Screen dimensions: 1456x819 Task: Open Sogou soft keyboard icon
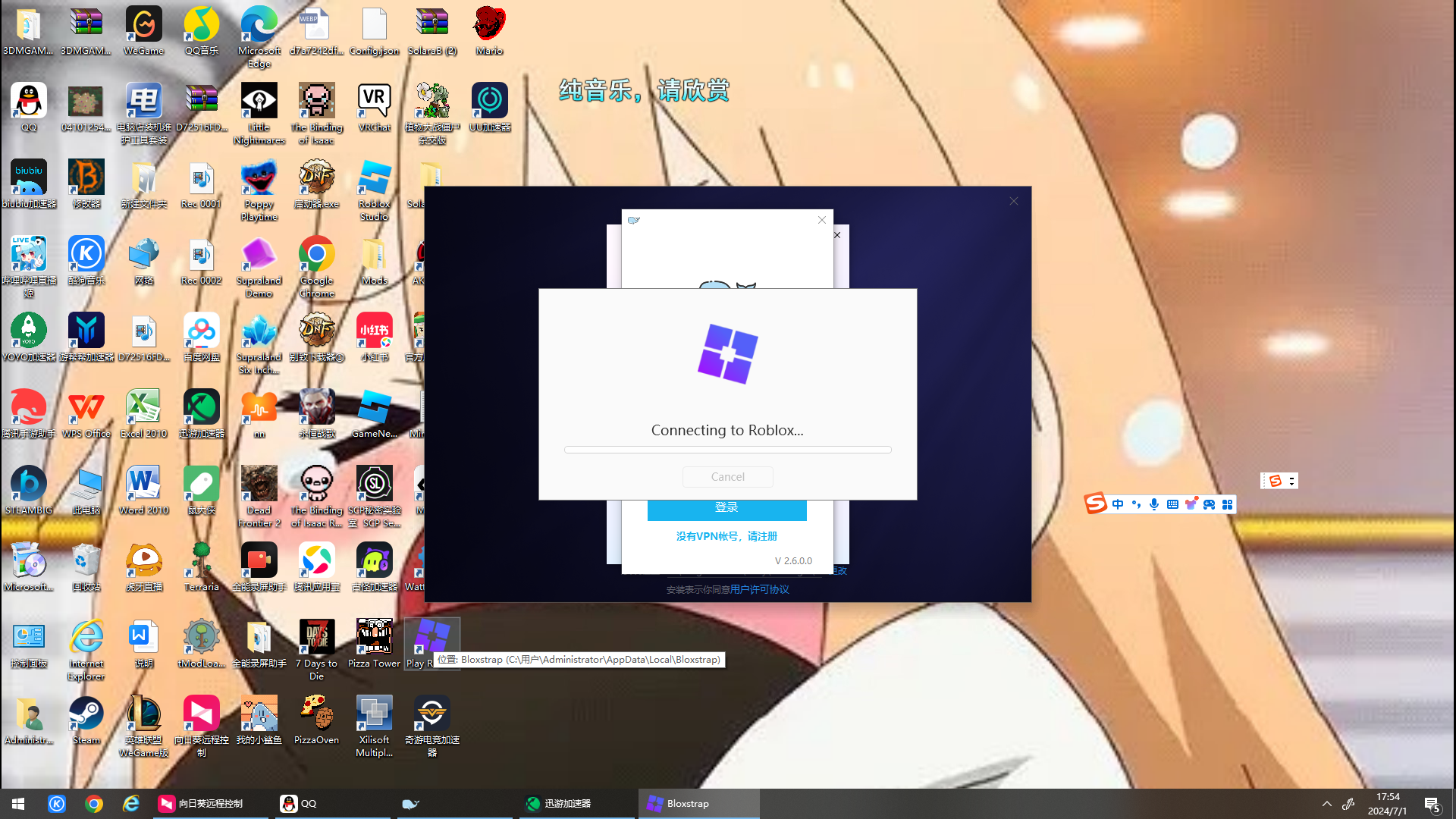tap(1172, 504)
